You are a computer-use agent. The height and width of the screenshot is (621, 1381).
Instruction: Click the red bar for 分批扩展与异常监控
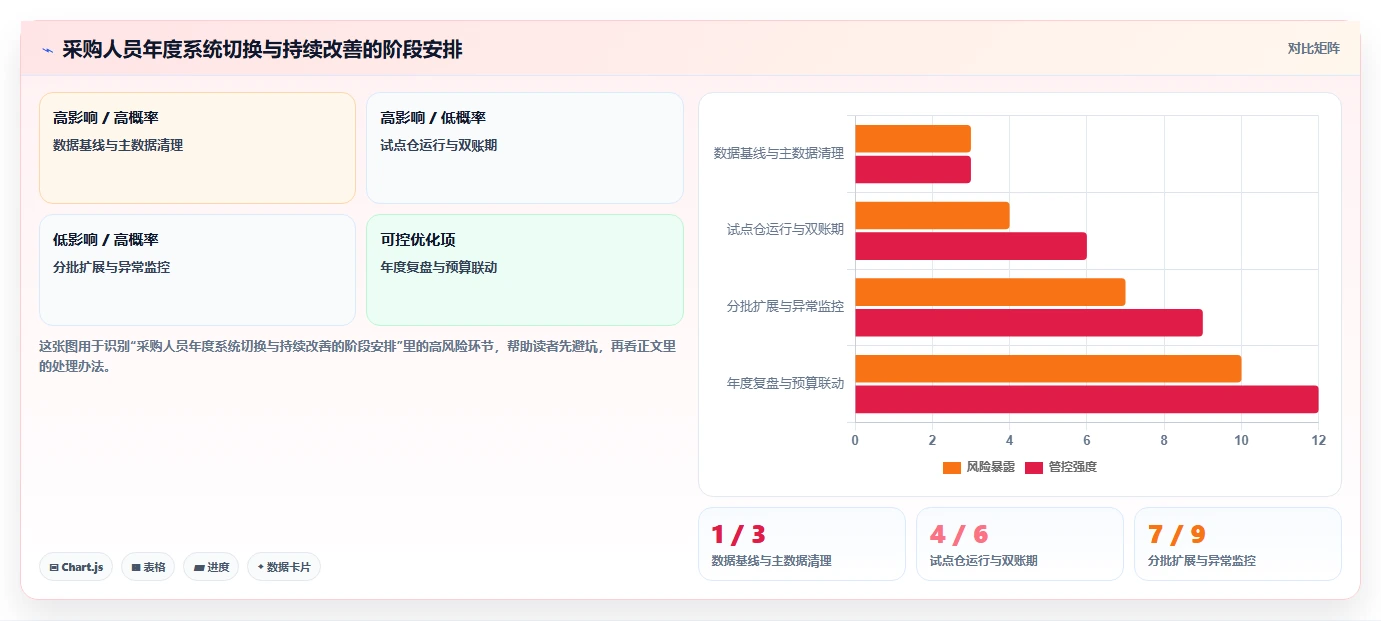point(1029,323)
